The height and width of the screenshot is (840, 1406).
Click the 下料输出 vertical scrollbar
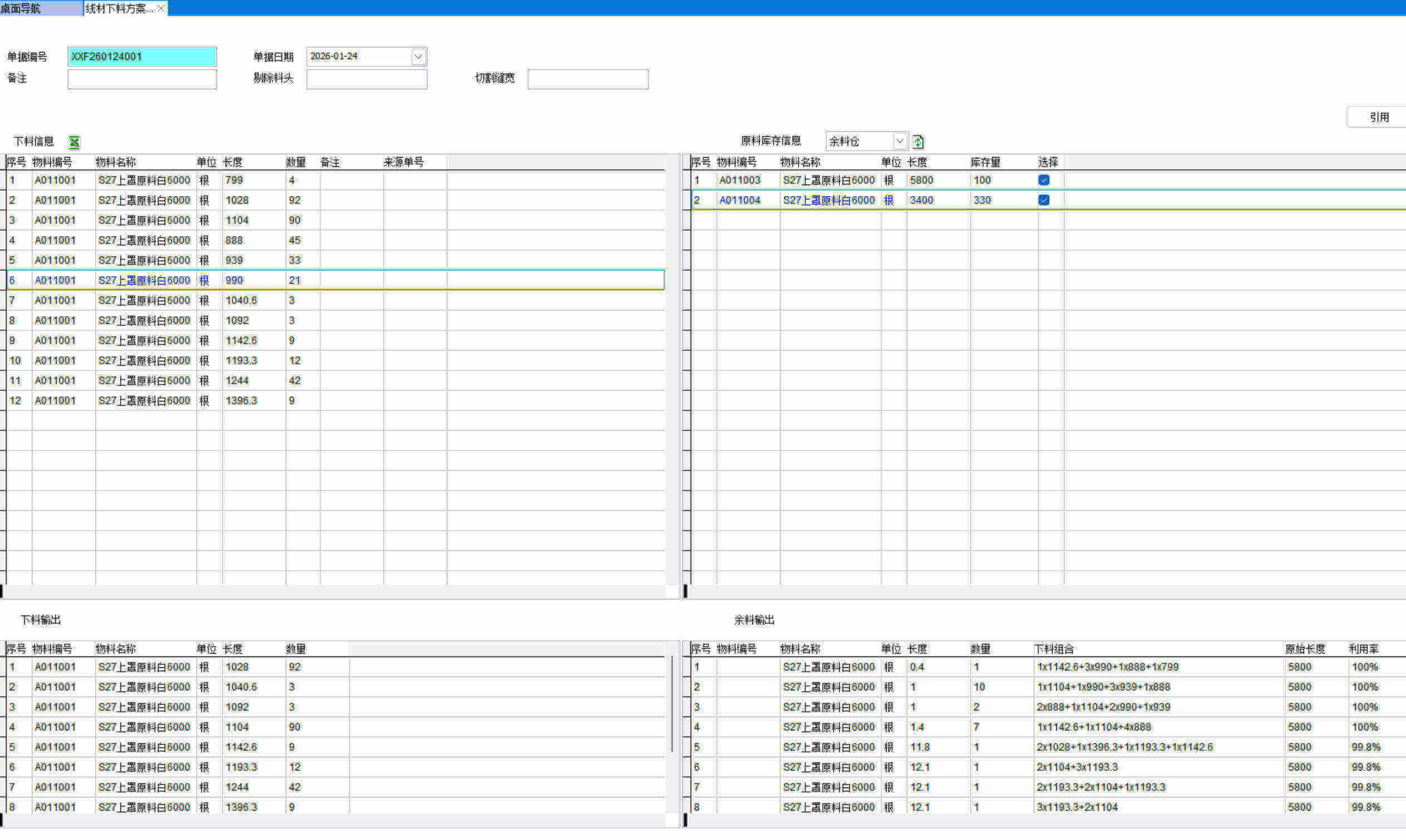tap(672, 705)
